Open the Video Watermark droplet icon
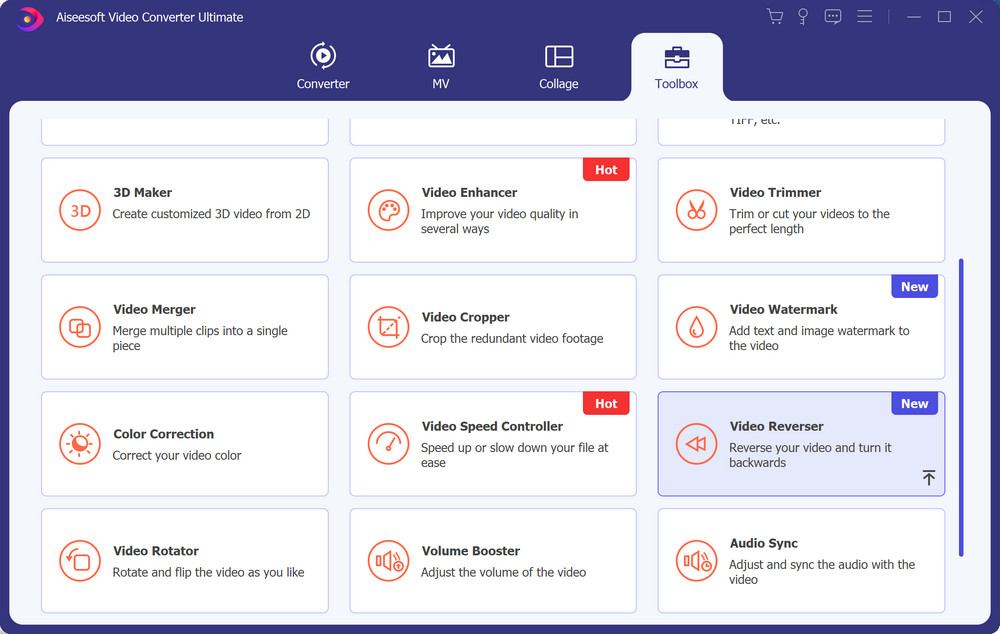Image resolution: width=1000 pixels, height=634 pixels. 696,327
